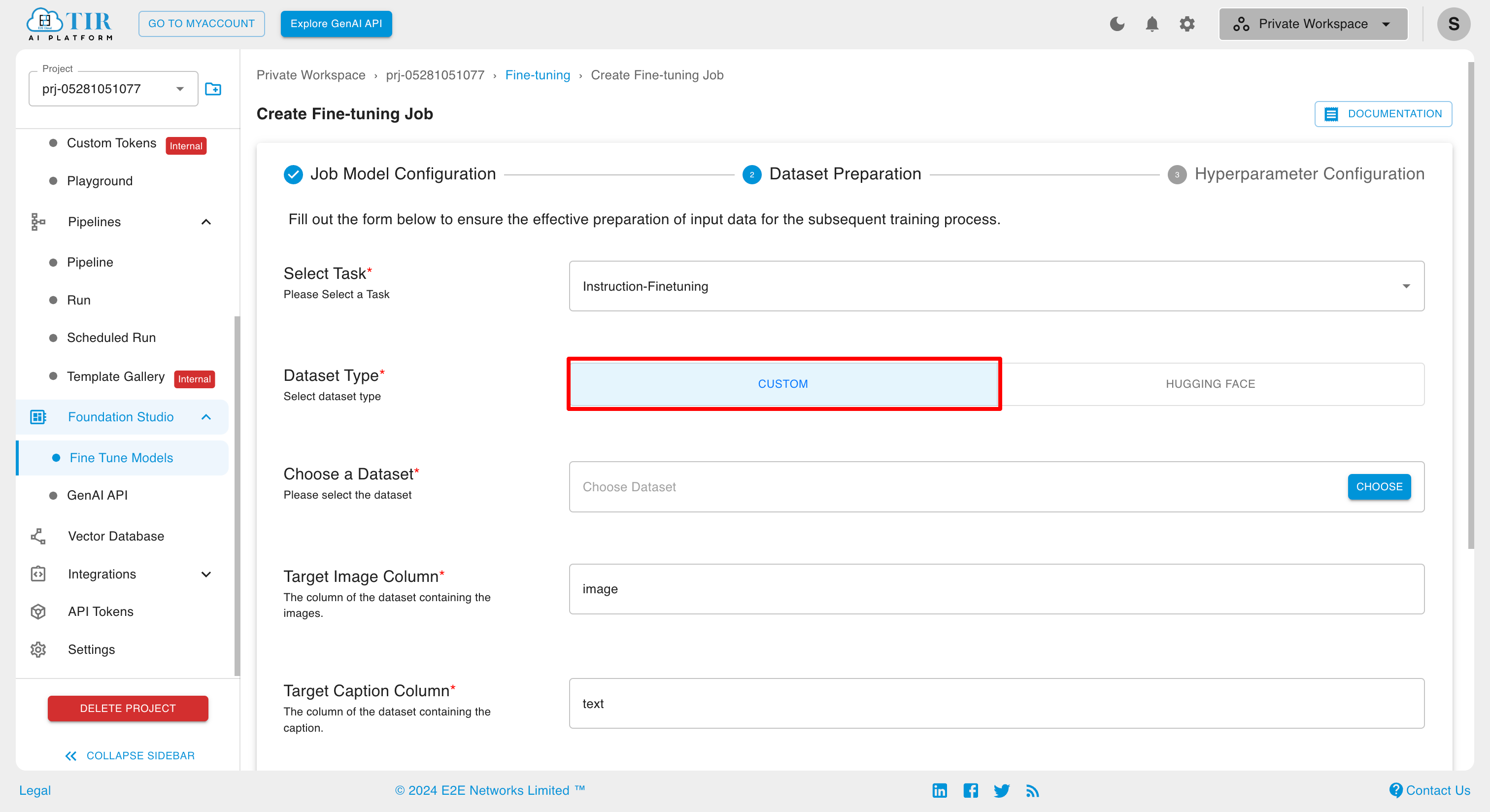Click the DOCUMENTATION button

[1383, 114]
